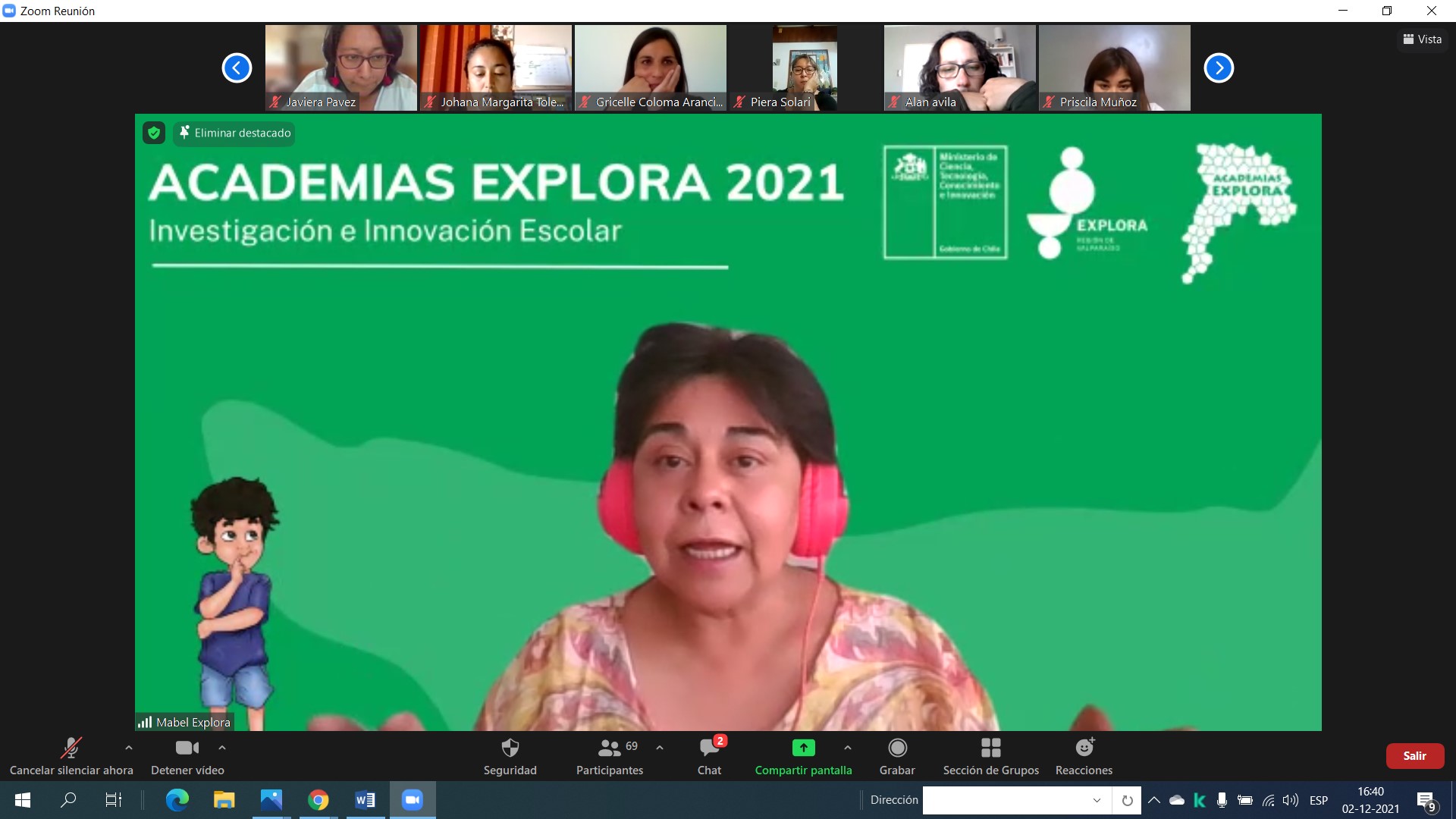Viewport: 1456px width, 819px height.
Task: Select Alan avila video thumbnail
Action: click(959, 68)
